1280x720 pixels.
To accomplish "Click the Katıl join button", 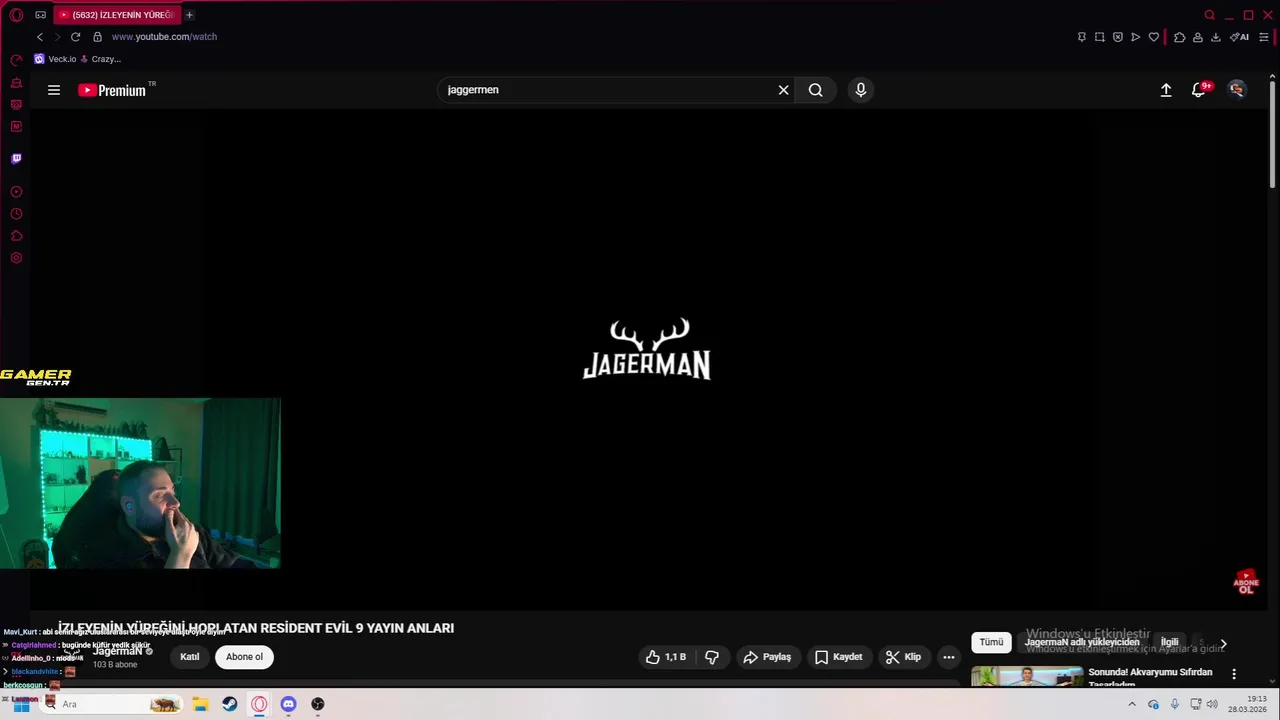I will tap(190, 657).
